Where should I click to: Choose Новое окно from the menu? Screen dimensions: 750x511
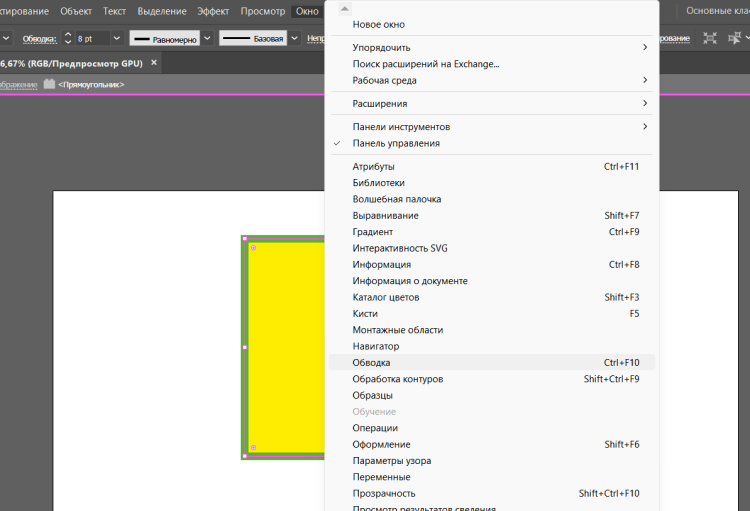(x=492, y=24)
